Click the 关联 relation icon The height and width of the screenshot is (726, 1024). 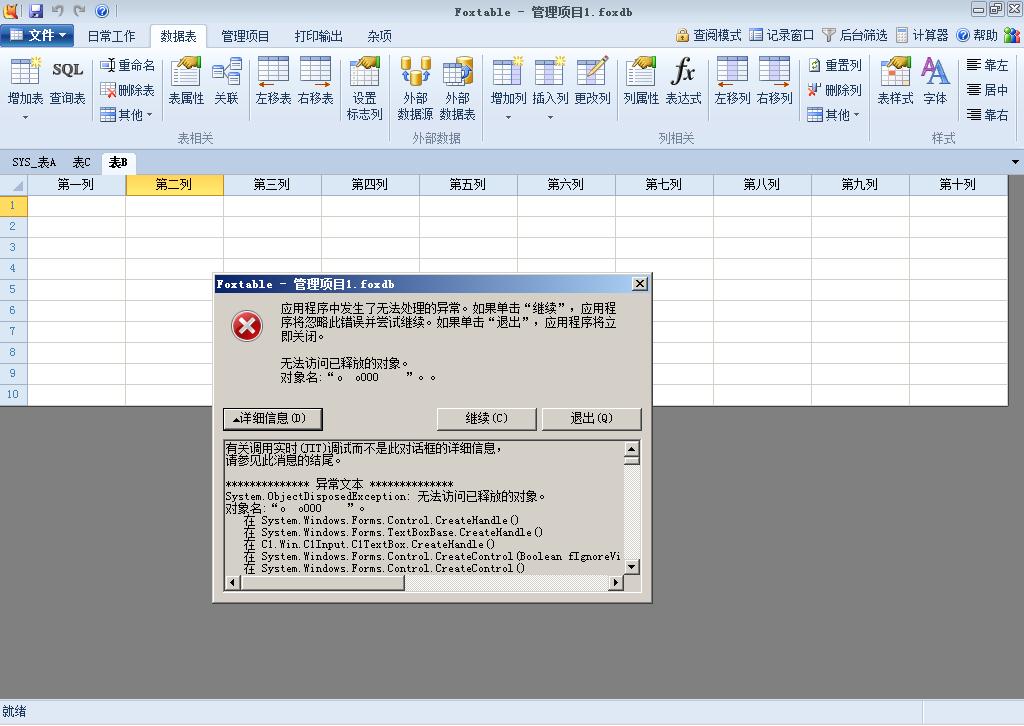pyautogui.click(x=227, y=82)
